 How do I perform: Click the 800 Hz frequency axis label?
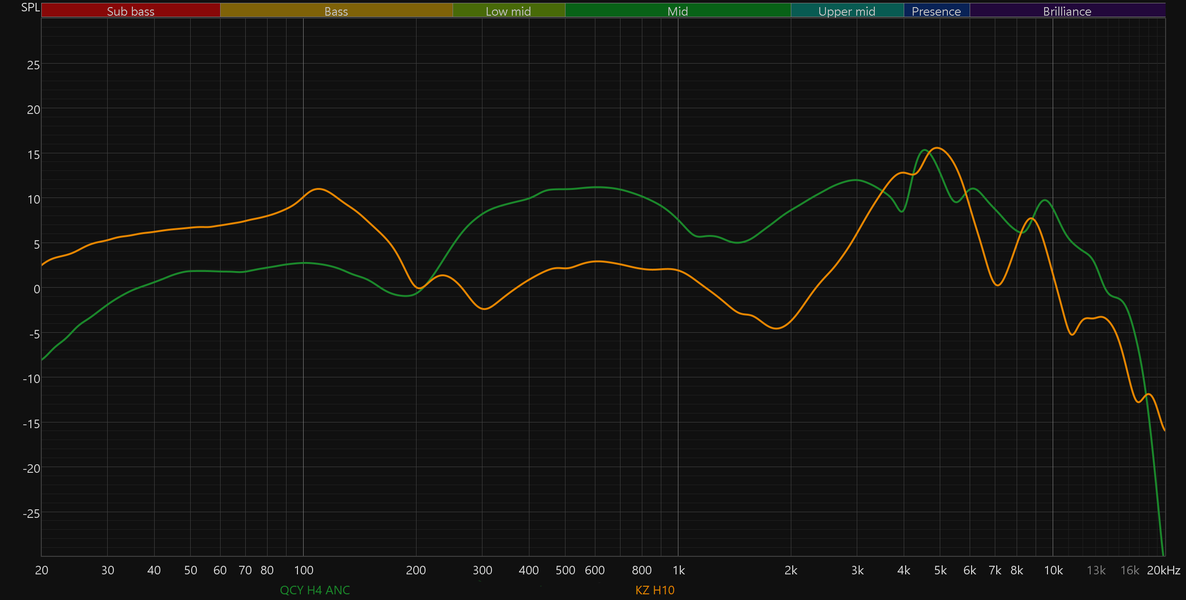(642, 570)
